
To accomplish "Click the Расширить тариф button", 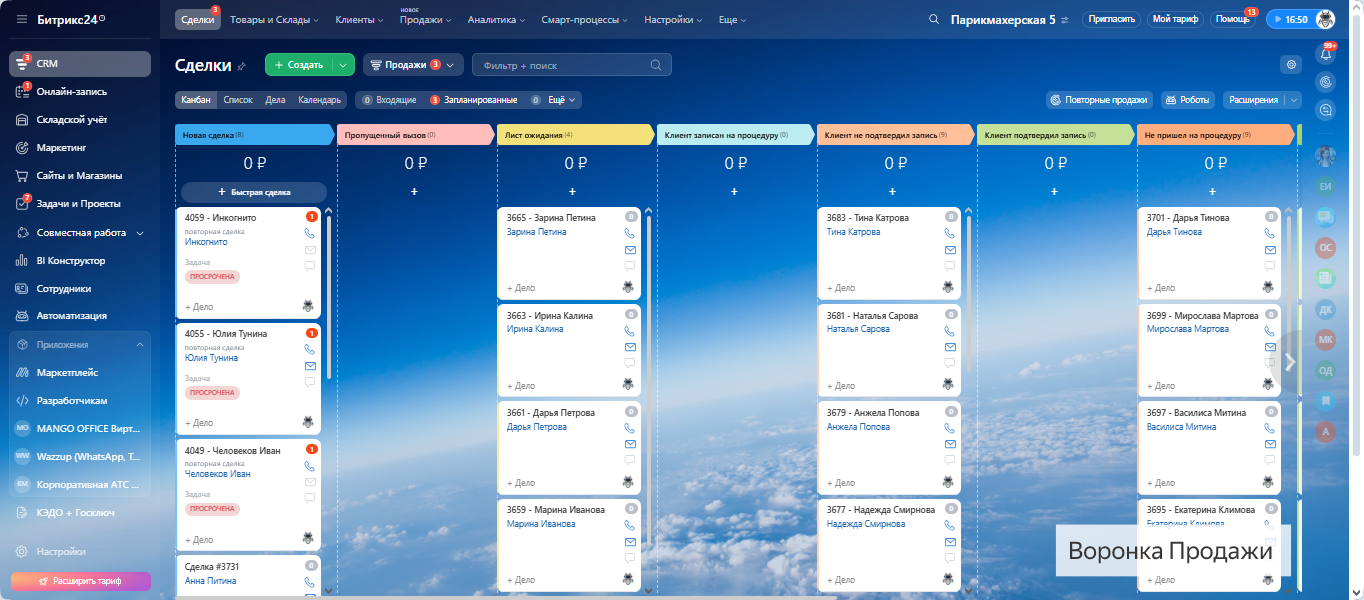I will [x=81, y=581].
